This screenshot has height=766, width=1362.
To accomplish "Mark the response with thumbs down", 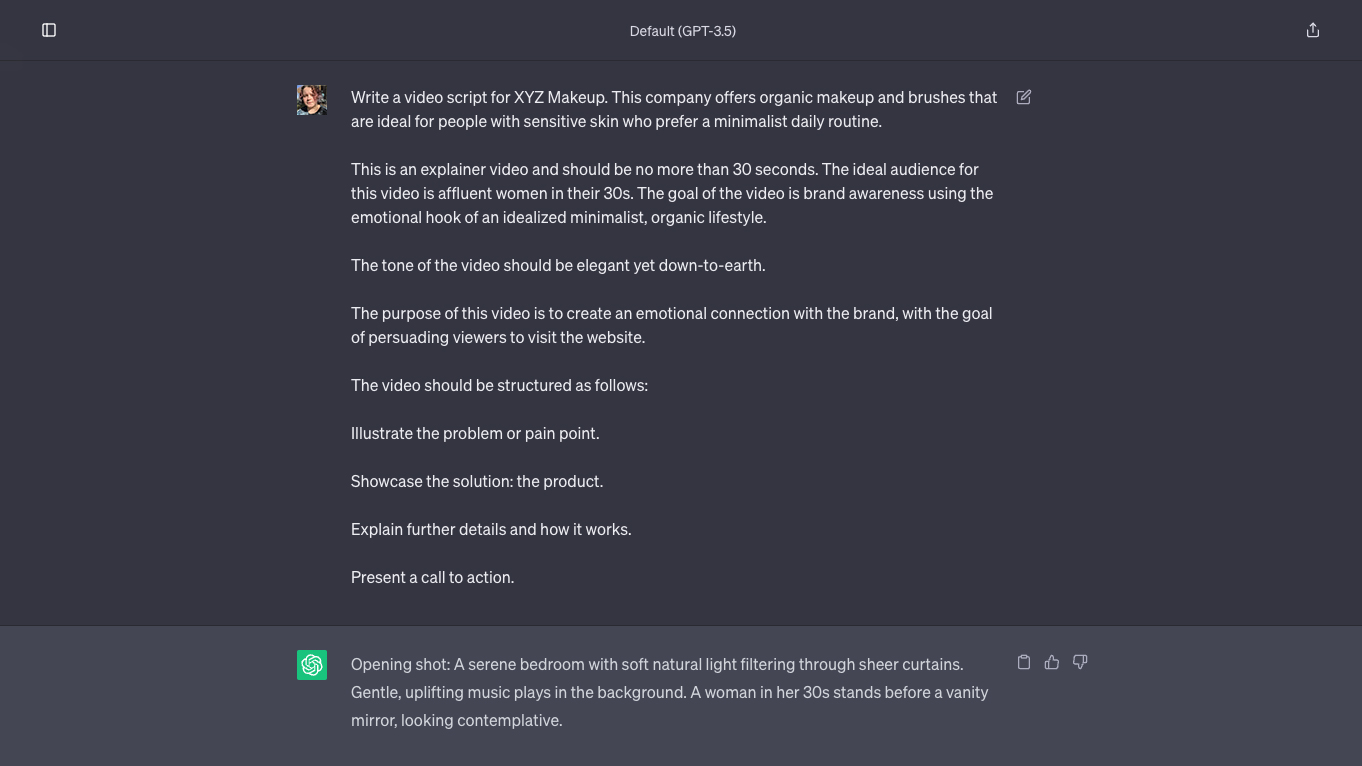I will point(1080,662).
